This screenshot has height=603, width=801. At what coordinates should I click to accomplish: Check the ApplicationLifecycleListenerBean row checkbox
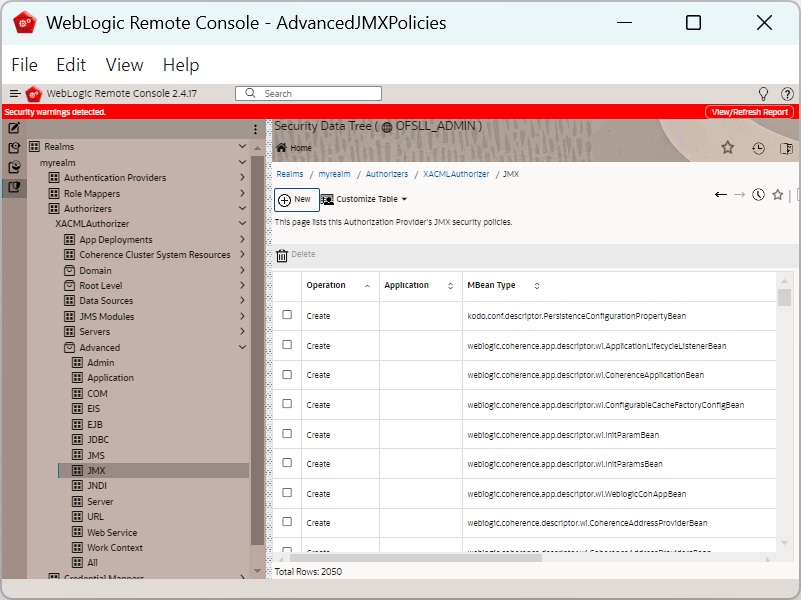coord(287,345)
